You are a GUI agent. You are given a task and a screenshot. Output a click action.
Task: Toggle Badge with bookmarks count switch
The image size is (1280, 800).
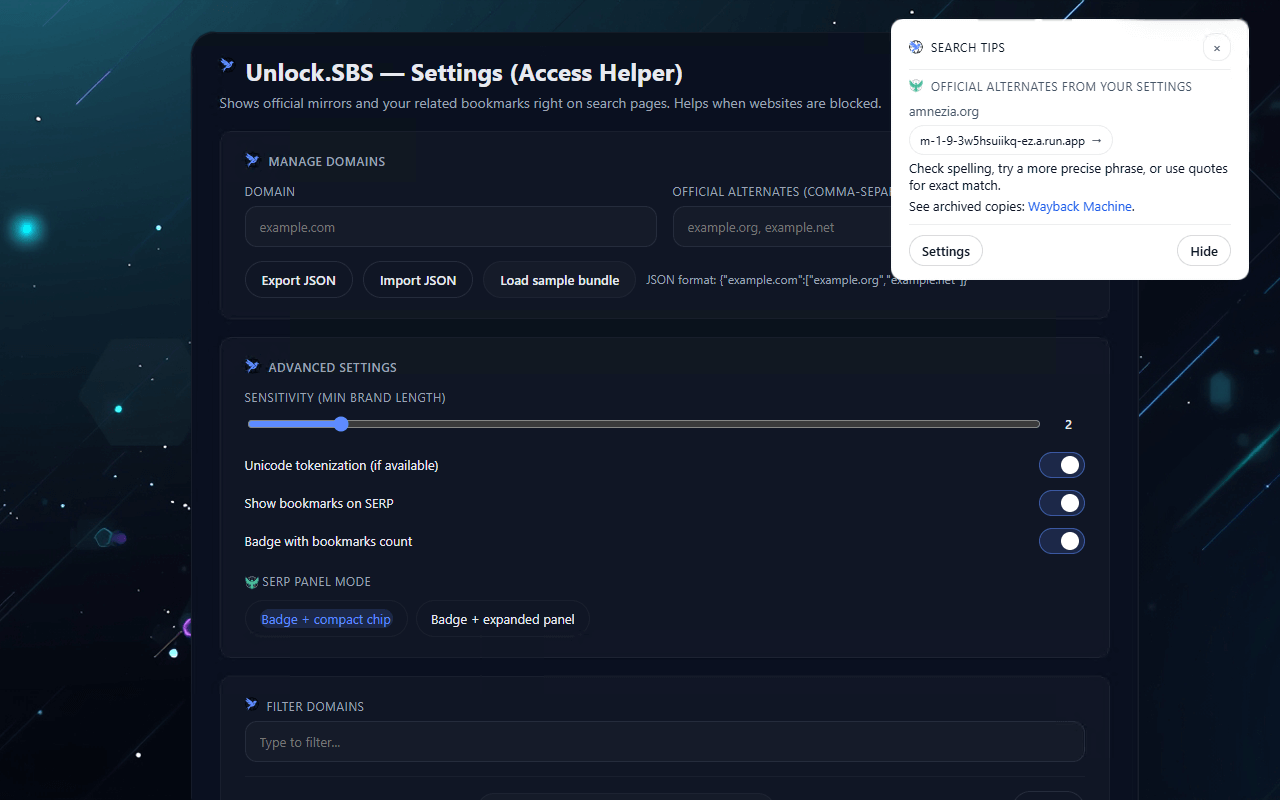pyautogui.click(x=1062, y=541)
